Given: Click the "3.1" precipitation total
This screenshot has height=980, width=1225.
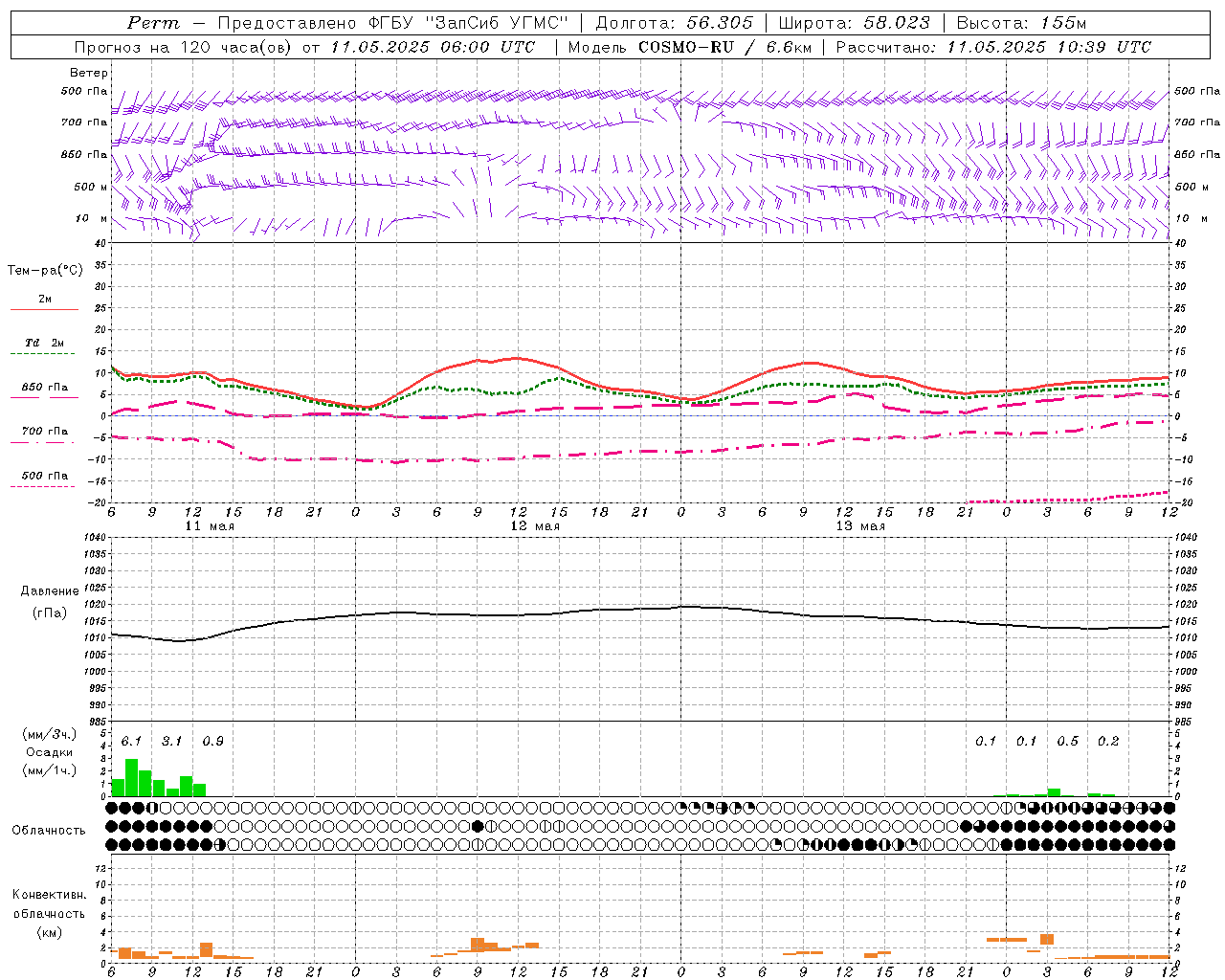Looking at the screenshot, I should tap(171, 742).
